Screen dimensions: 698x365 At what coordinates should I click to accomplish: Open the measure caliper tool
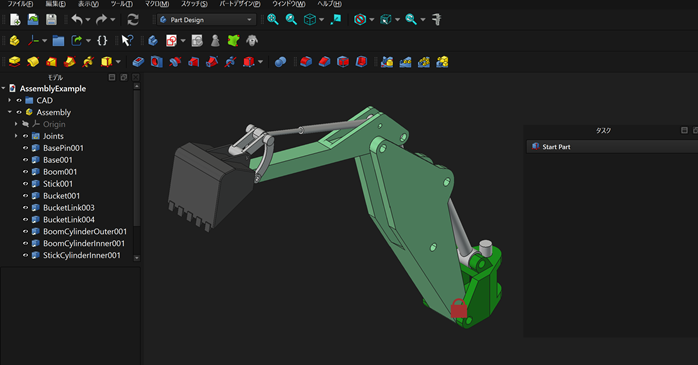point(437,20)
